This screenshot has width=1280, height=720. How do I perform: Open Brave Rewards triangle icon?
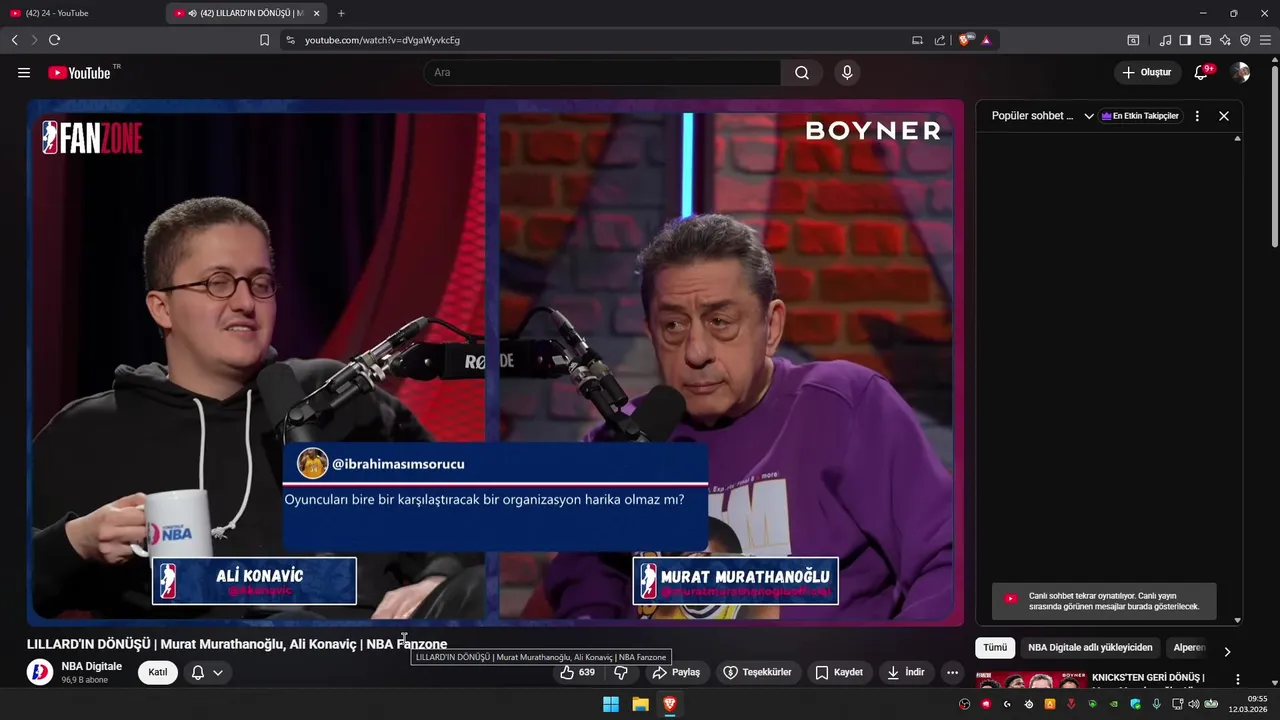tap(986, 40)
